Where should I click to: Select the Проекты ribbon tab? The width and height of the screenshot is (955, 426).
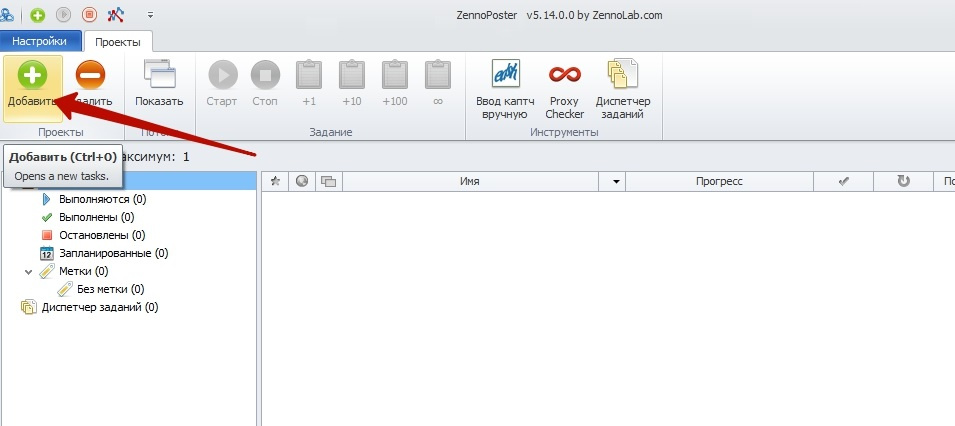[x=118, y=41]
